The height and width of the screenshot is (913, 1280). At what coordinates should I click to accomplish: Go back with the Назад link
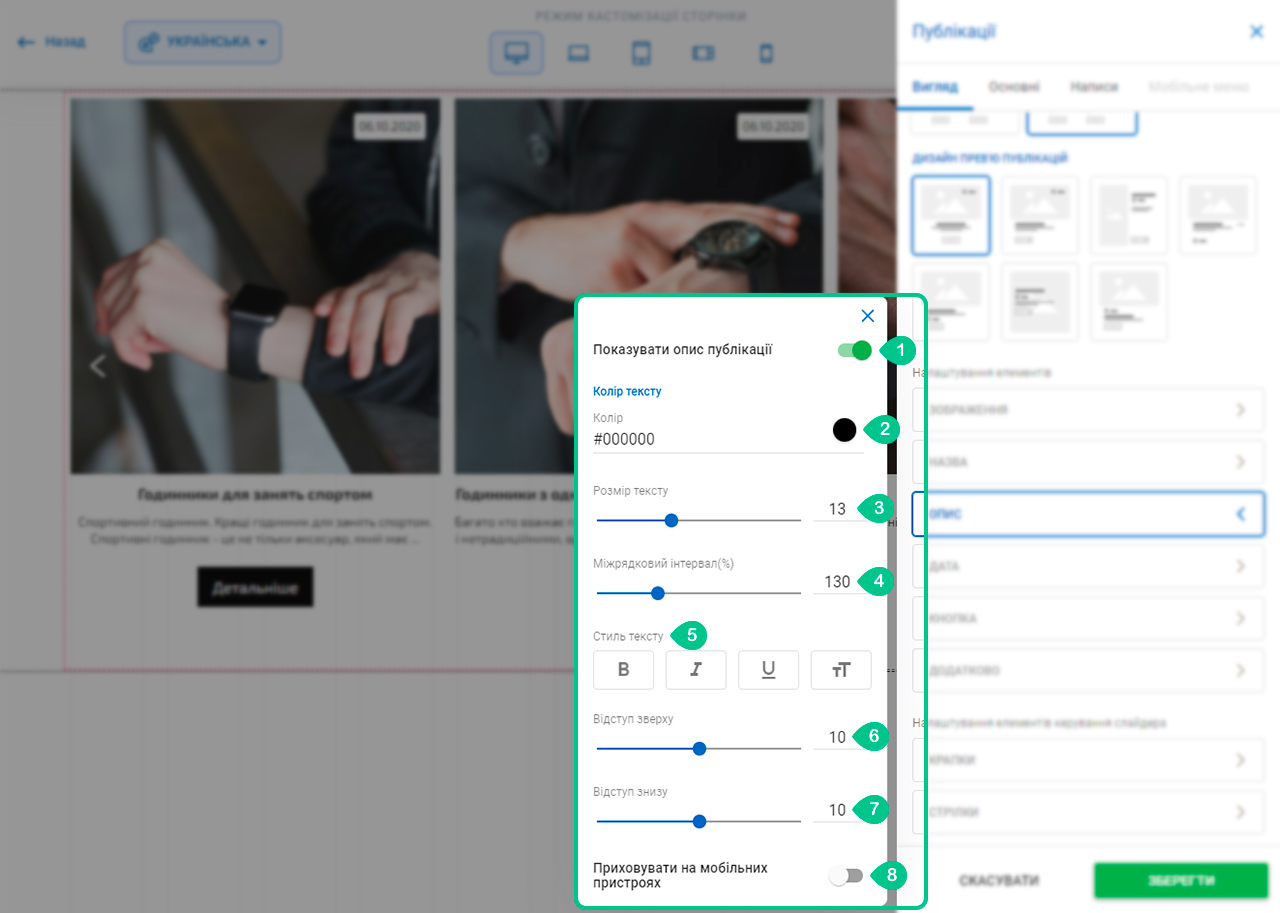click(52, 43)
